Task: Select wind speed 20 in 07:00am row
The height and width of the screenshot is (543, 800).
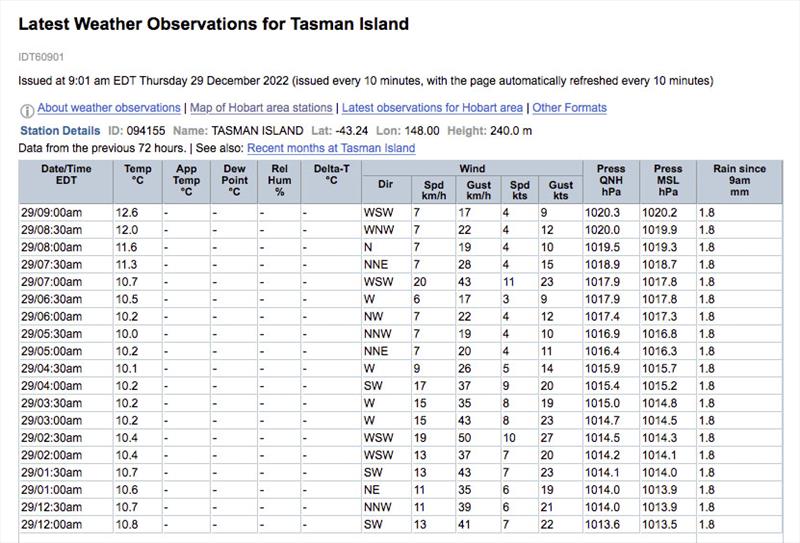Action: click(434, 282)
